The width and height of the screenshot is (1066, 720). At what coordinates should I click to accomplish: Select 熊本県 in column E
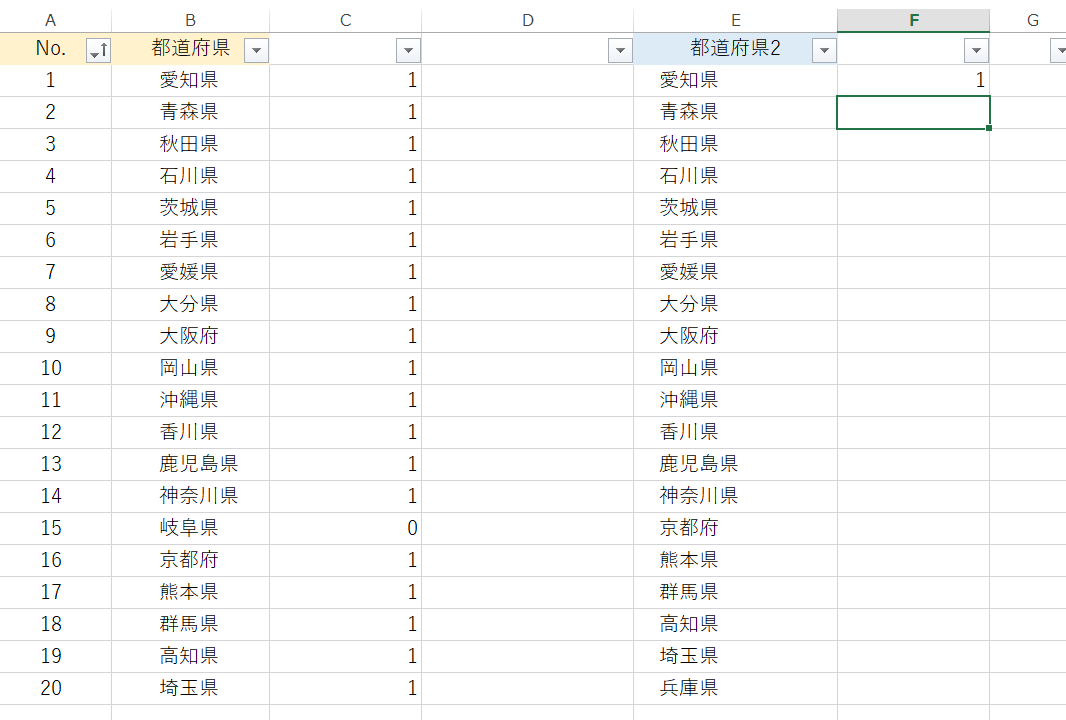point(736,560)
